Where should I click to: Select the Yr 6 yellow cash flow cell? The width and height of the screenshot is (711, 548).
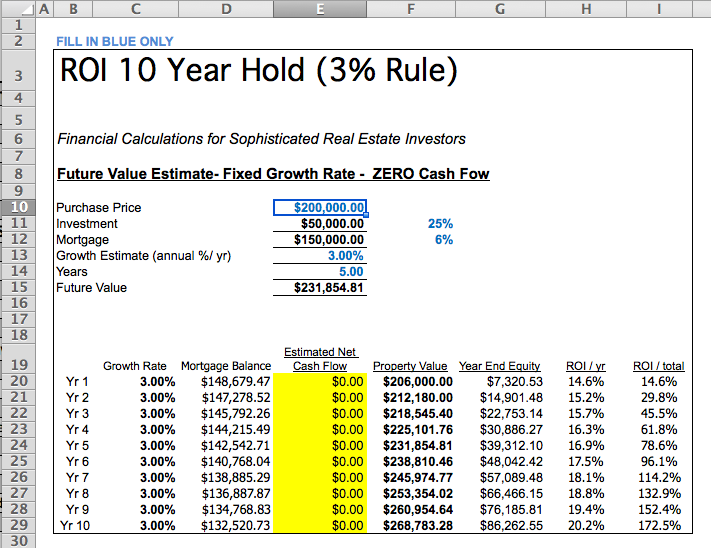tap(320, 461)
